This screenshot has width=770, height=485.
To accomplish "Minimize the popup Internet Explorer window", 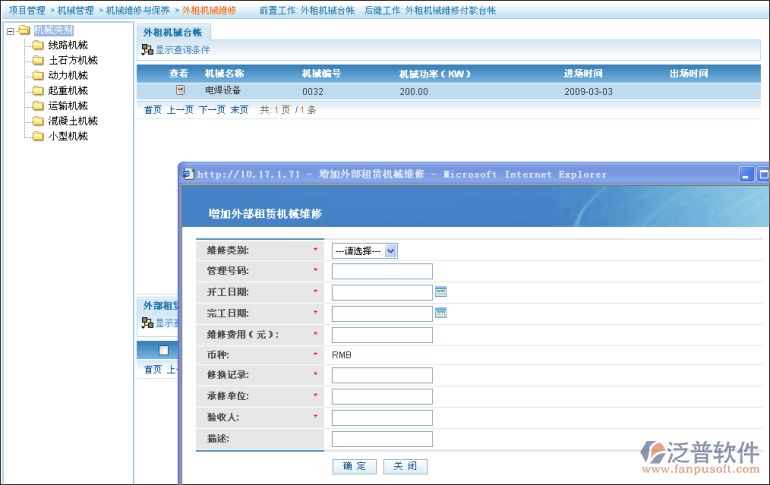I will point(746,173).
